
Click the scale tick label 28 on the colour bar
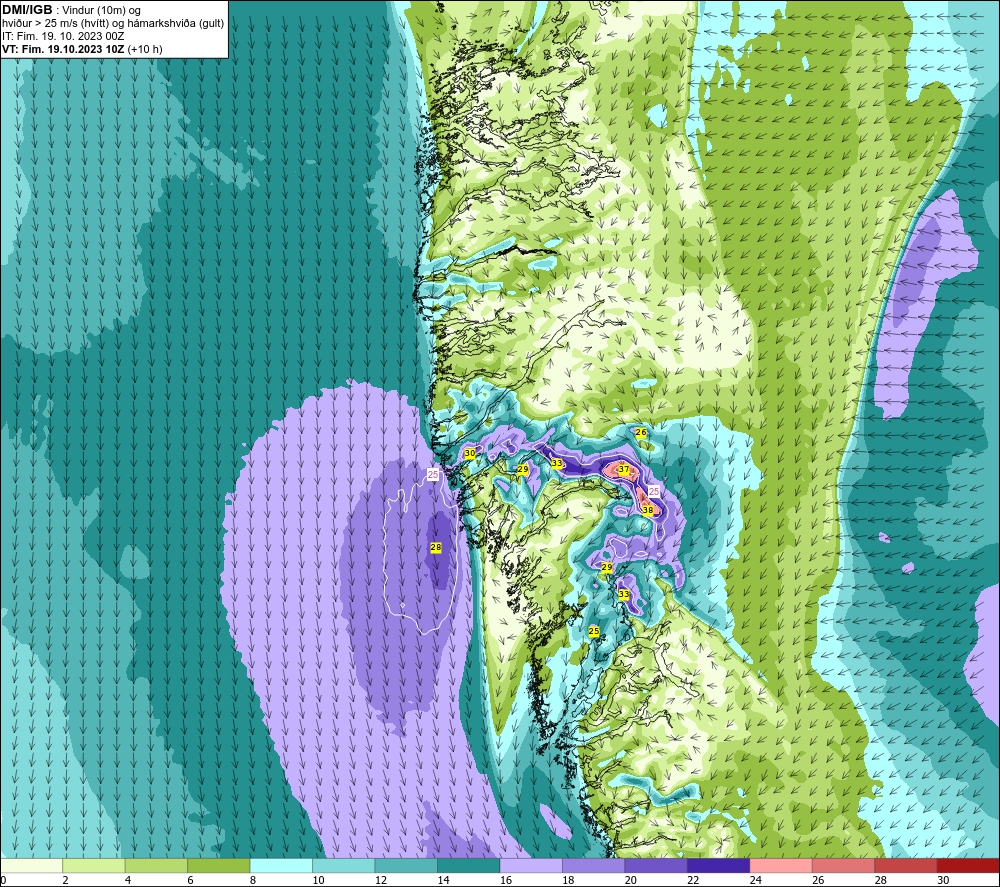pyautogui.click(x=881, y=880)
